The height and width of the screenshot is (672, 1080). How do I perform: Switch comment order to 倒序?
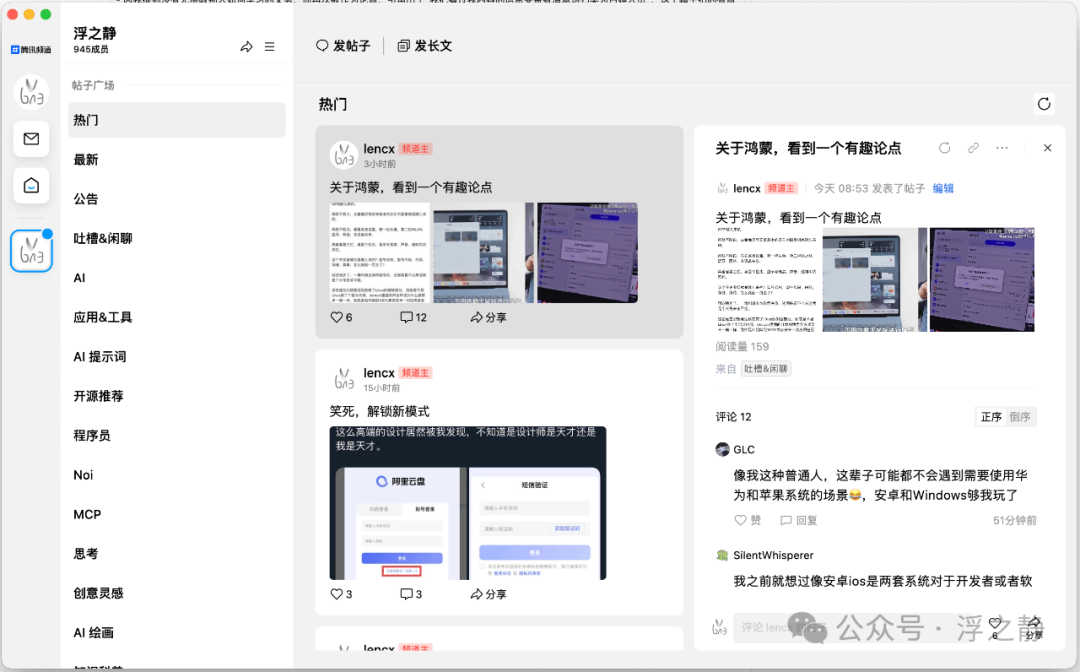1020,417
